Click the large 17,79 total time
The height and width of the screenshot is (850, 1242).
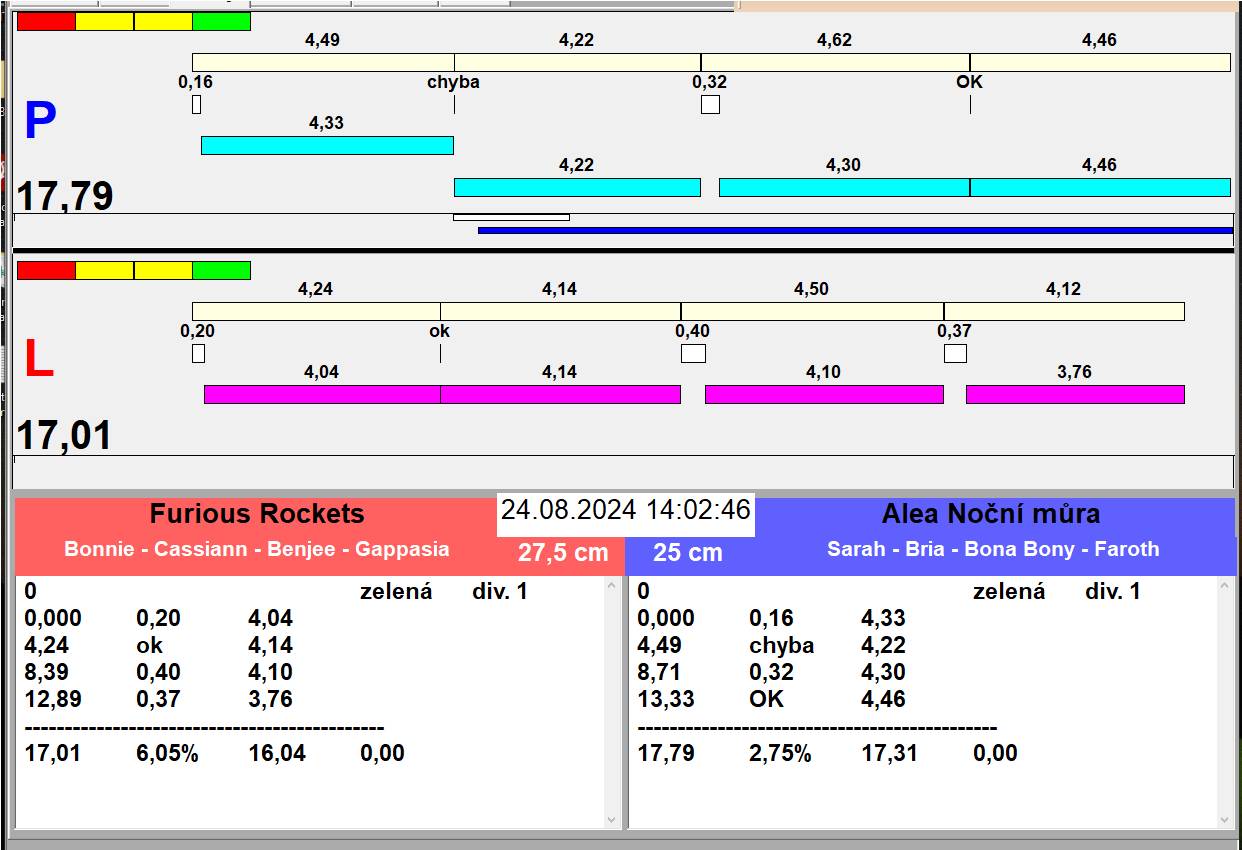click(65, 196)
